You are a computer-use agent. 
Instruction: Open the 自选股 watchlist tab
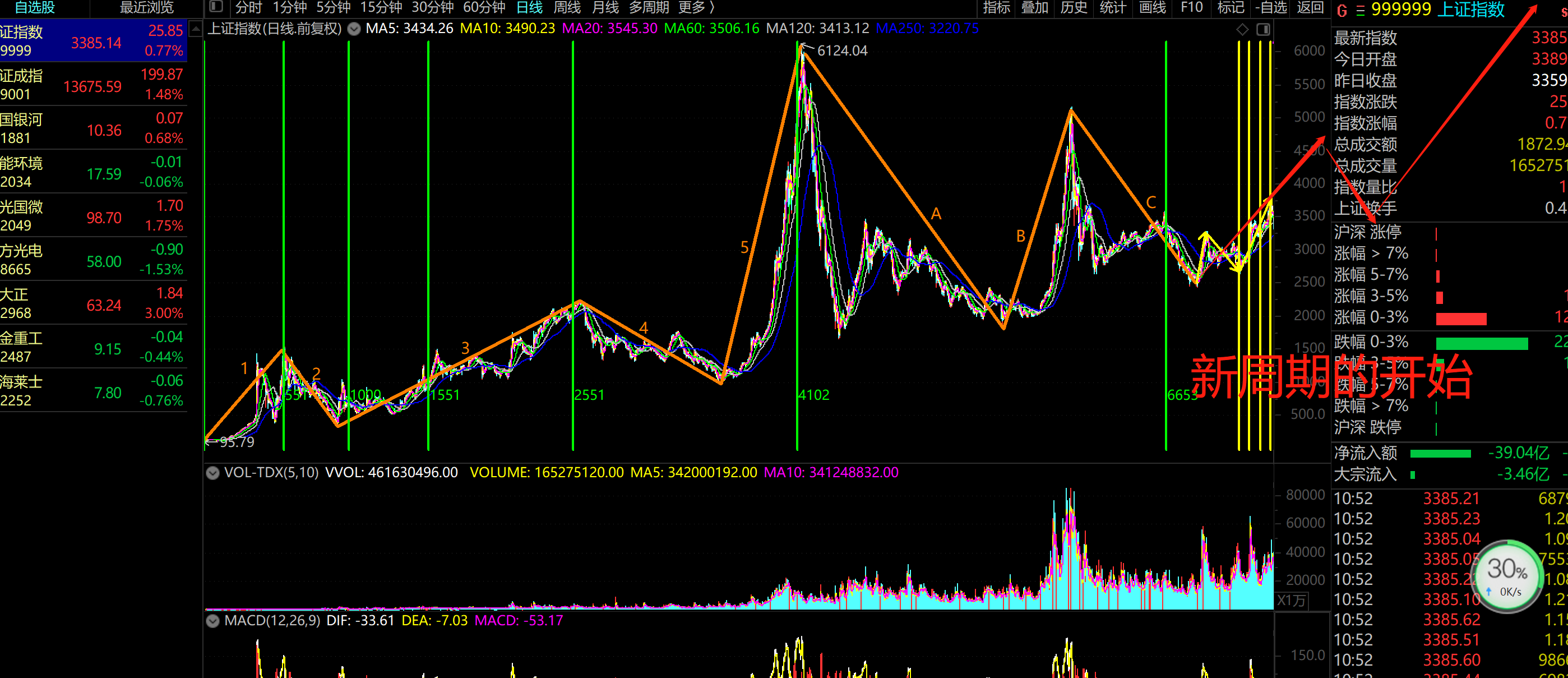pyautogui.click(x=35, y=7)
